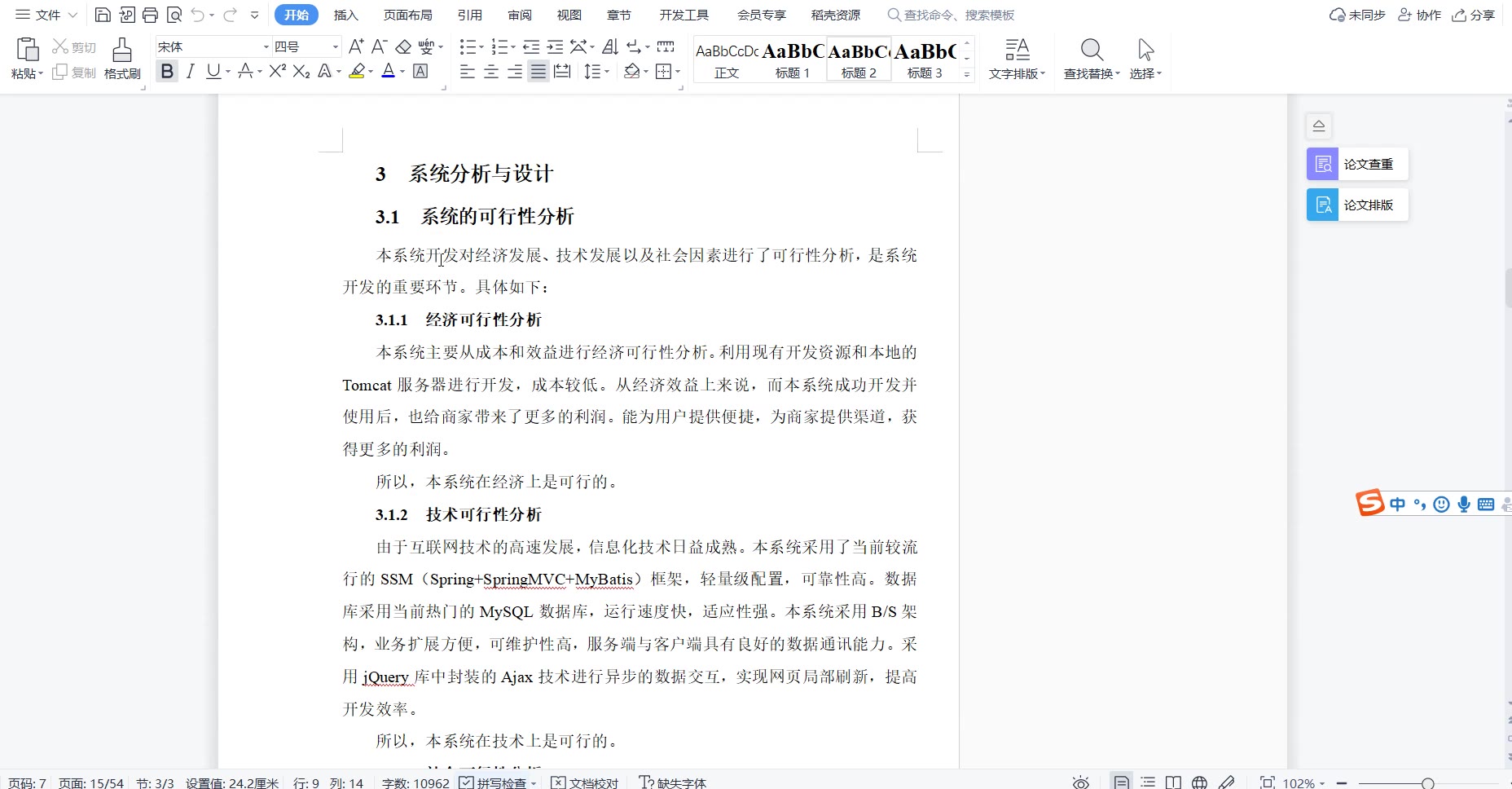Open the 页面布局 (Page Layout) tab
The width and height of the screenshot is (1512, 789).
407,15
